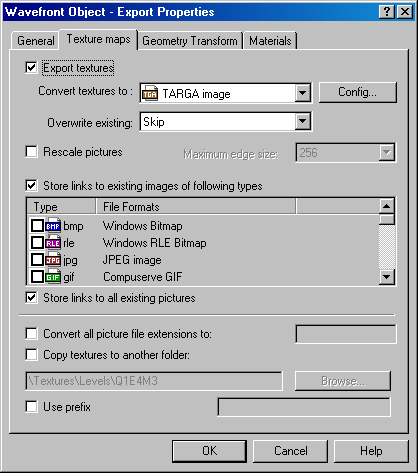Click the file type list scroll down arrow
The width and height of the screenshot is (418, 473).
pos(387,277)
